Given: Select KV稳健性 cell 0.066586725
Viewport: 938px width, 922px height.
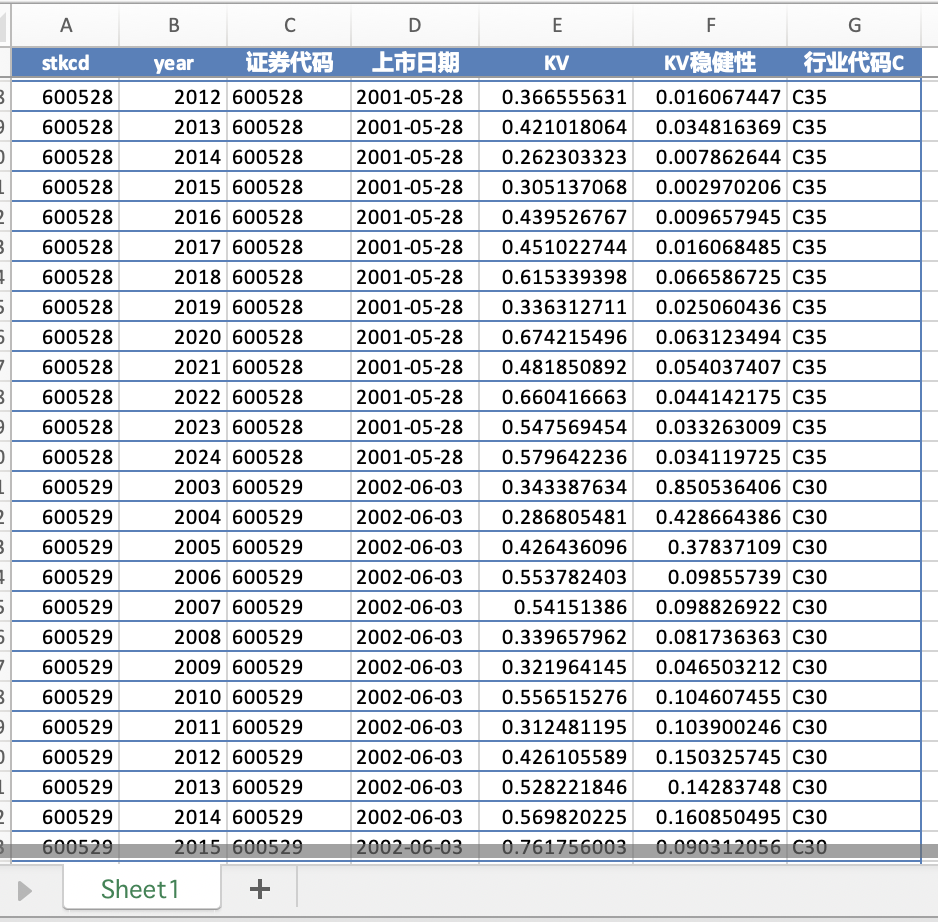Looking at the screenshot, I should click(711, 276).
